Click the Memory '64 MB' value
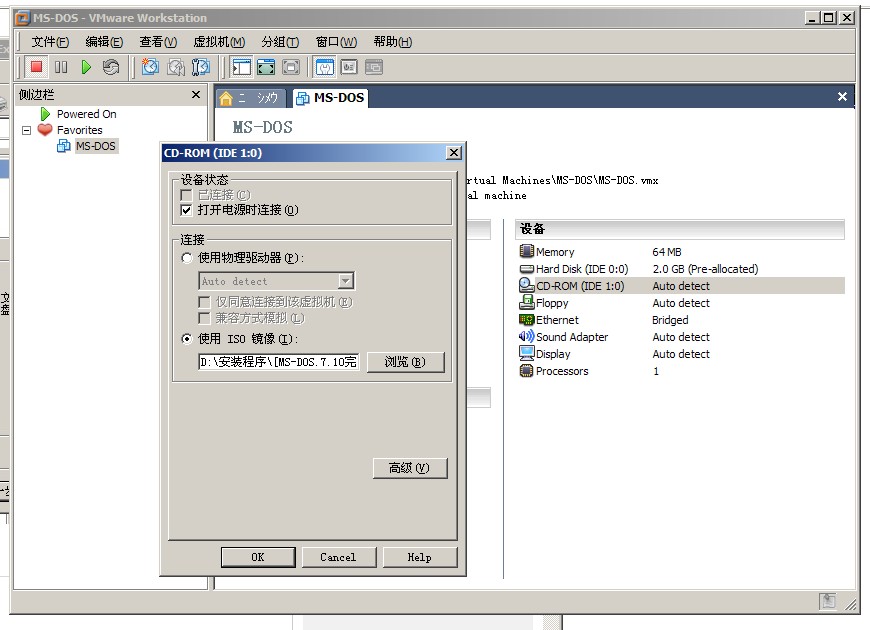The height and width of the screenshot is (630, 870). click(667, 252)
